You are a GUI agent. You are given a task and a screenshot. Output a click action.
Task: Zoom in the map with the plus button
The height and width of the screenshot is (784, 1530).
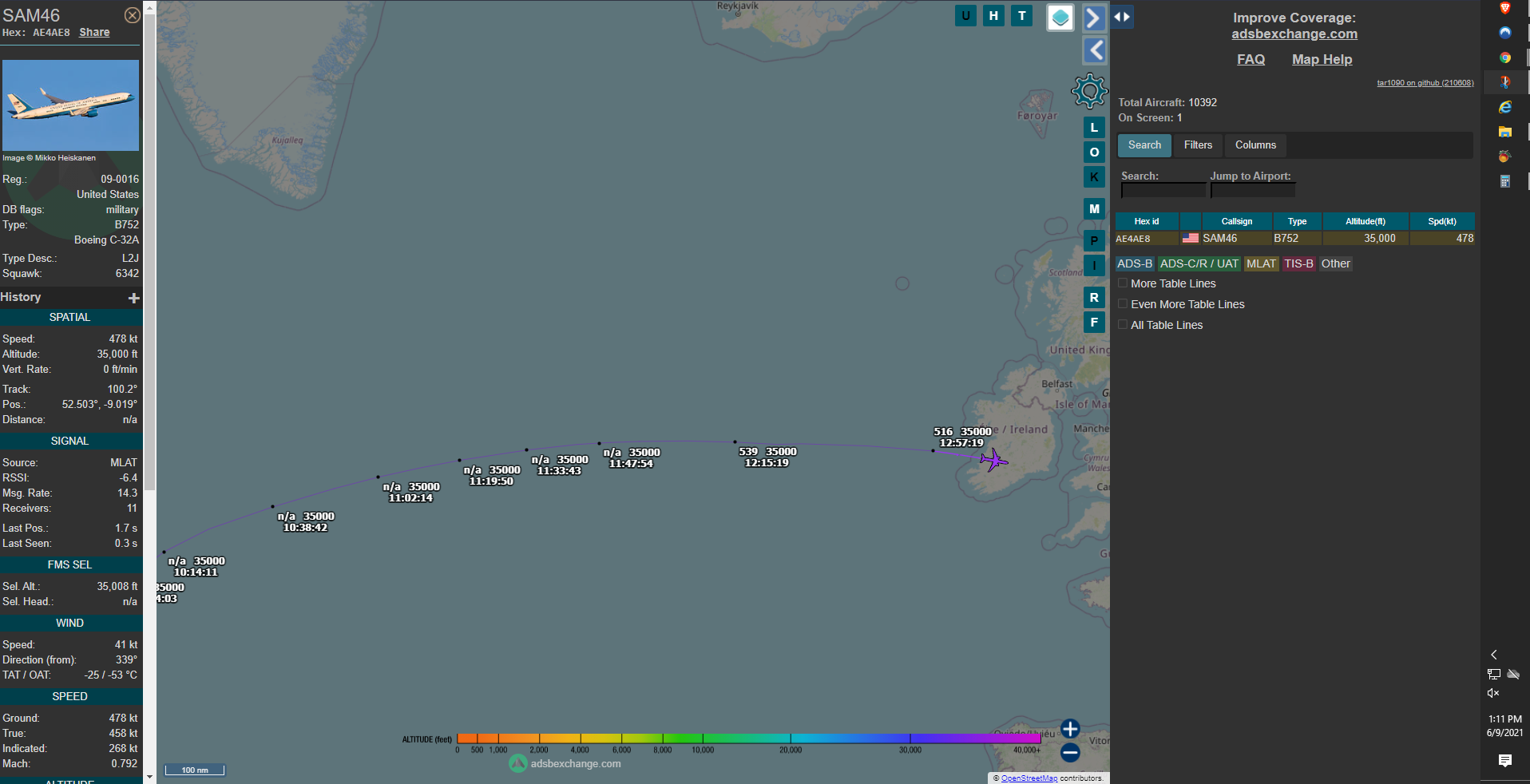tap(1070, 729)
